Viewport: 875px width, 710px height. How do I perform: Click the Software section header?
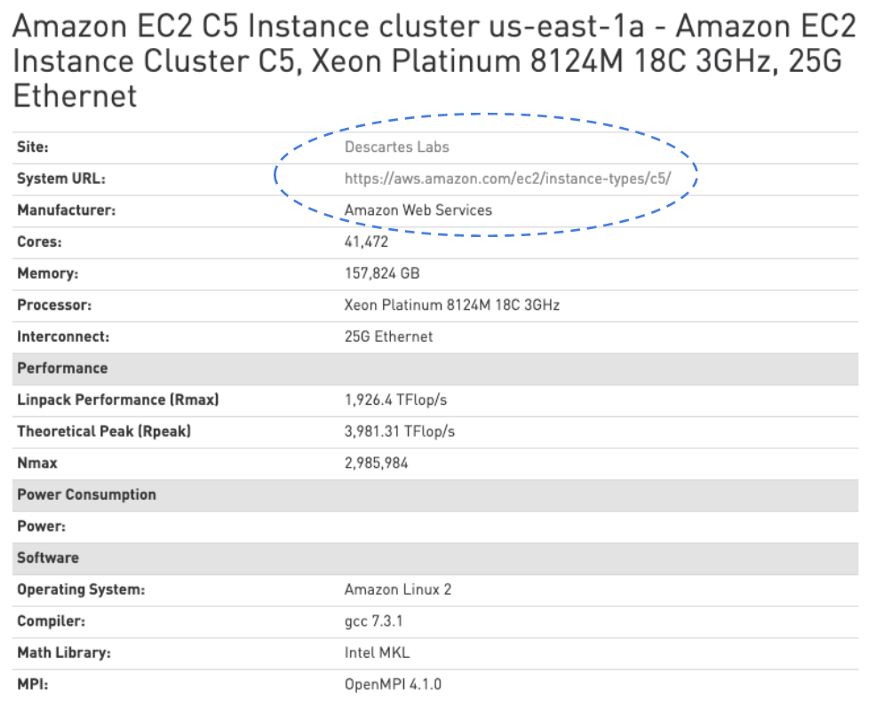[48, 558]
